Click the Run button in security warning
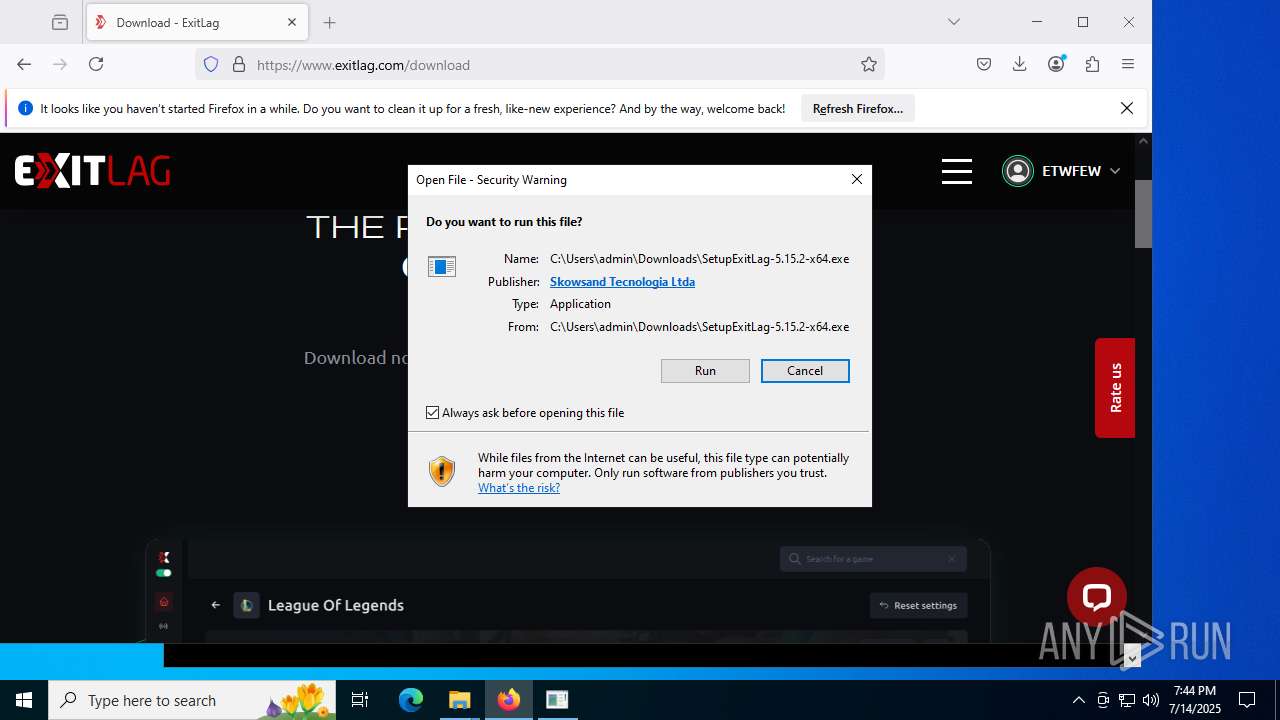Screen dimensions: 1280x720 tap(705, 371)
